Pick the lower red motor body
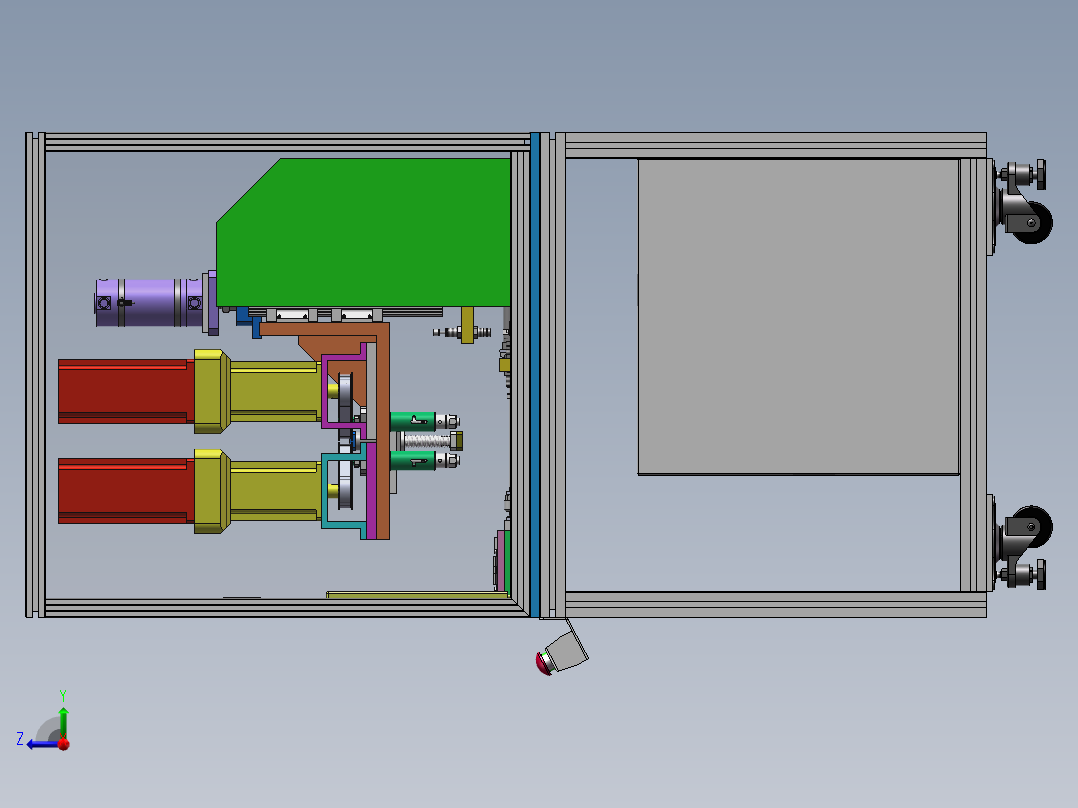Viewport: 1078px width, 808px height. [x=126, y=491]
